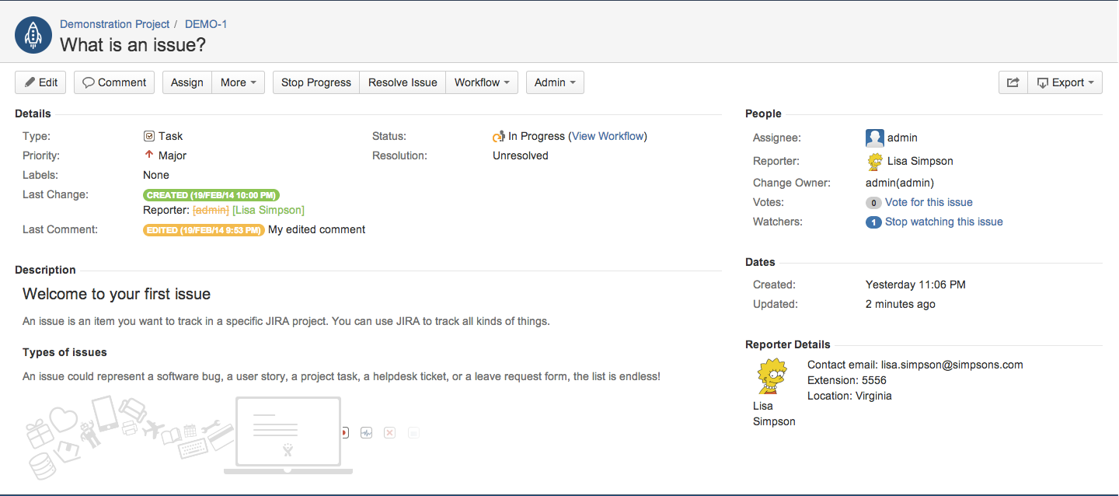Open the Export dropdown
1119x496 pixels.
coord(1065,83)
